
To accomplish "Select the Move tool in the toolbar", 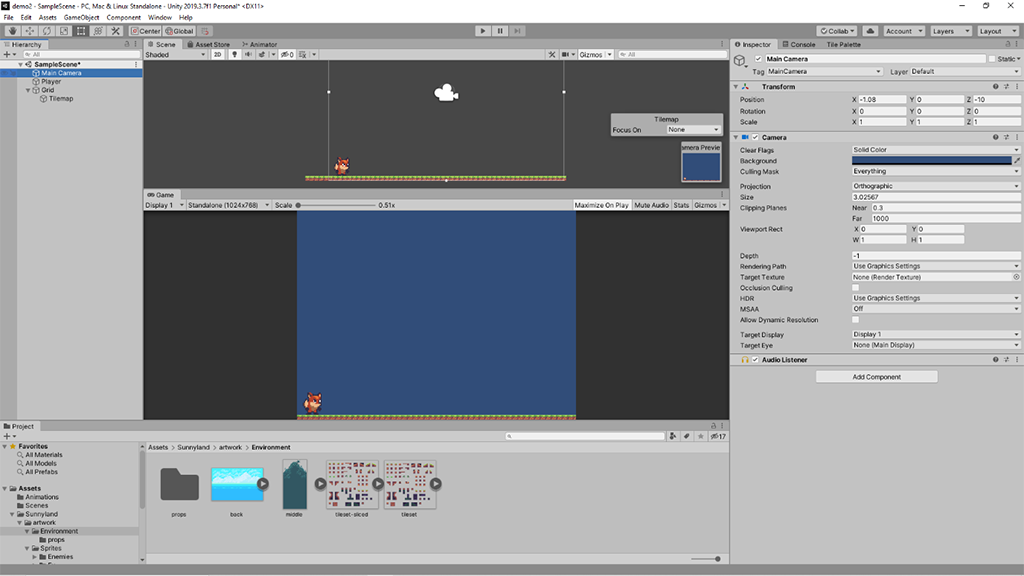I will click(x=29, y=31).
